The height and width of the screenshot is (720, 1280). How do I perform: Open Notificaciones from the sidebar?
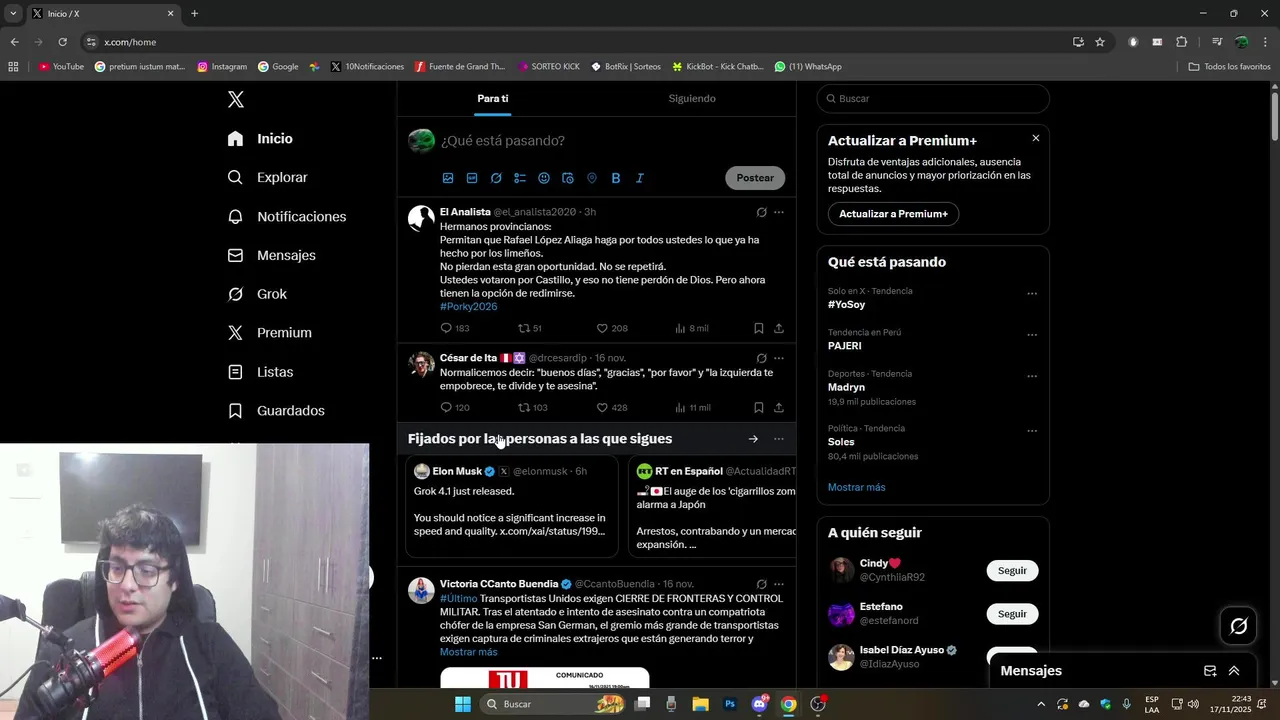286,216
